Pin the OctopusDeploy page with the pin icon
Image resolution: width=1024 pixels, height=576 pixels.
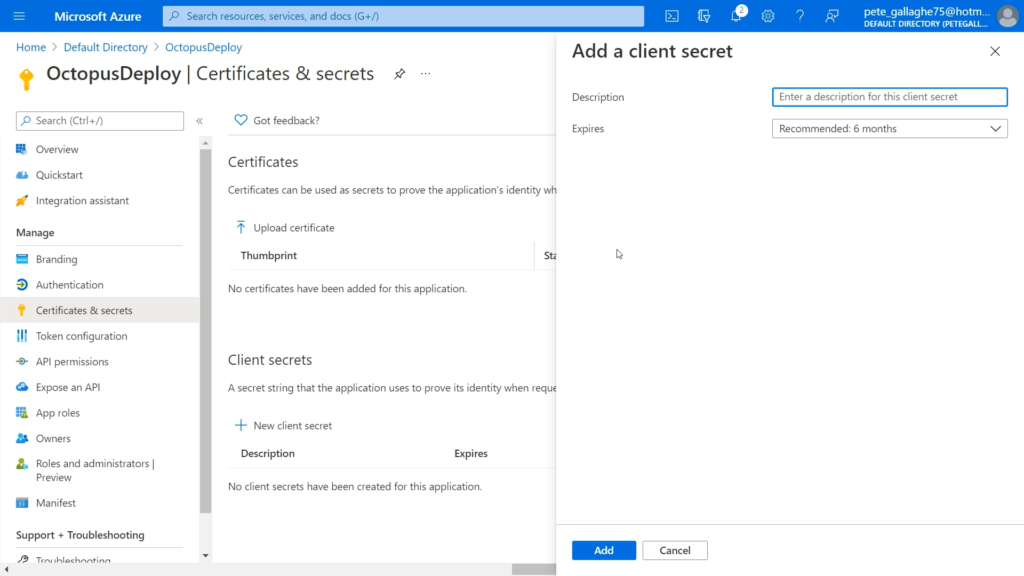click(x=399, y=74)
